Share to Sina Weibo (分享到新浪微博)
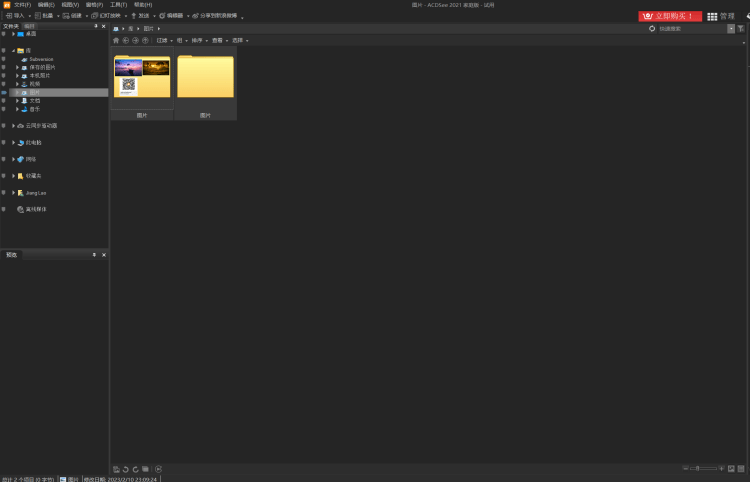This screenshot has height=482, width=750. pos(215,16)
